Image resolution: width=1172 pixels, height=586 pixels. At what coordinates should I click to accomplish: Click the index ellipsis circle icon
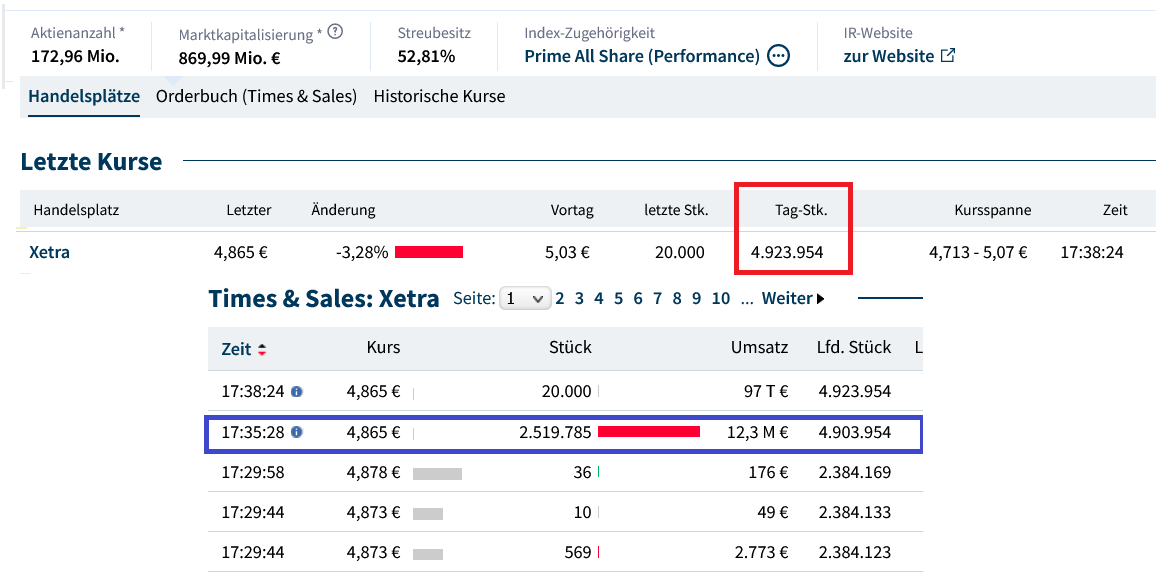[779, 56]
